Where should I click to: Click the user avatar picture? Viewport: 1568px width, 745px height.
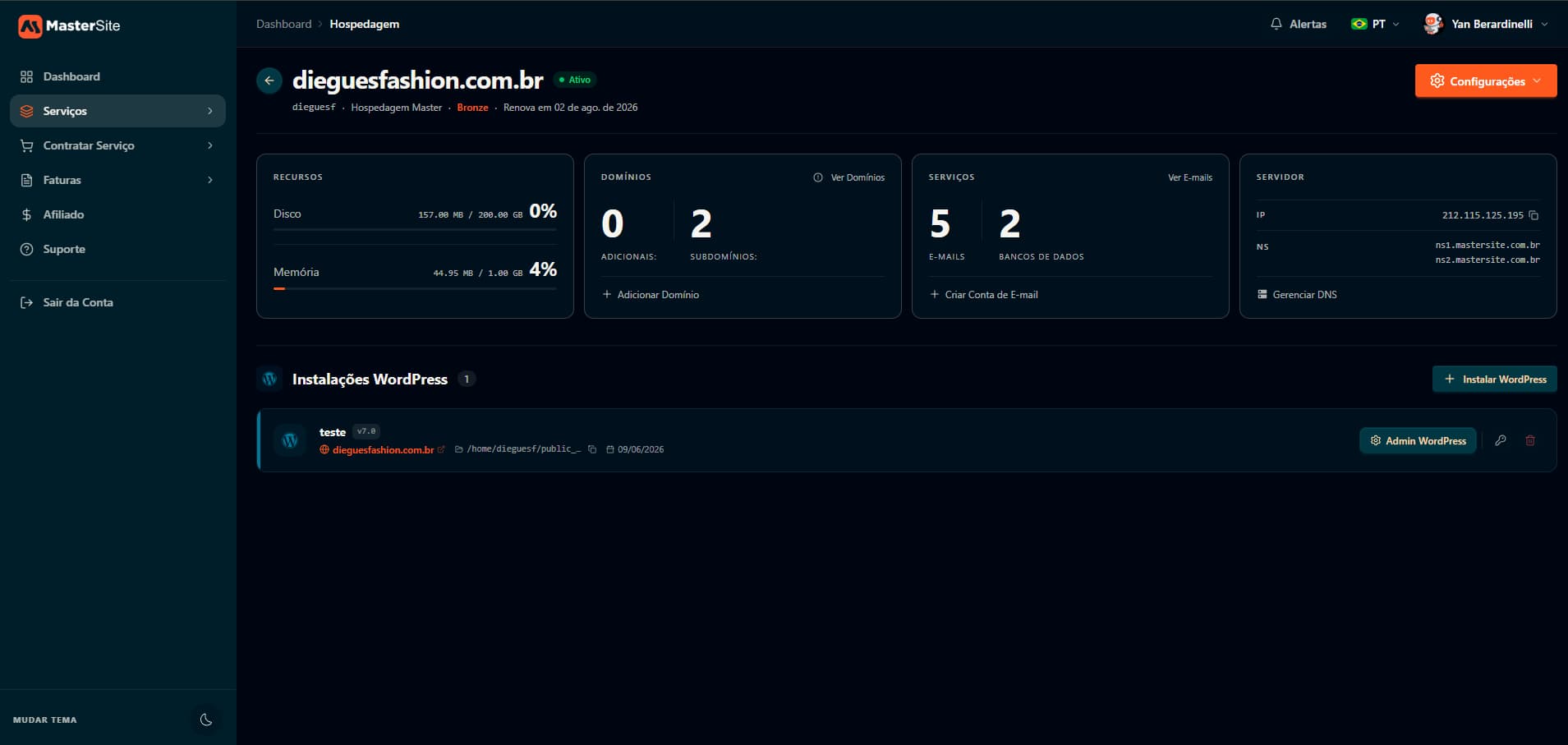pyautogui.click(x=1433, y=24)
